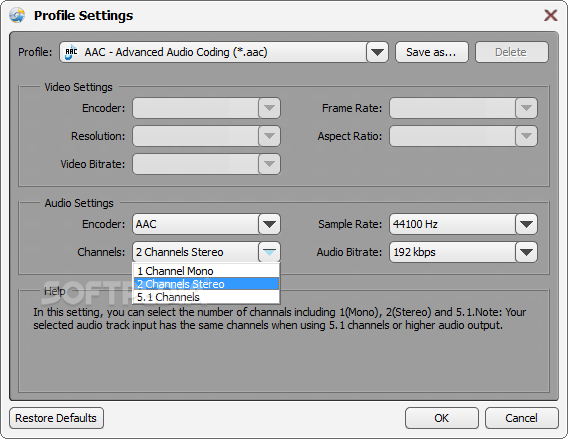This screenshot has width=568, height=439.
Task: Confirm with the OK button
Action: click(x=442, y=418)
